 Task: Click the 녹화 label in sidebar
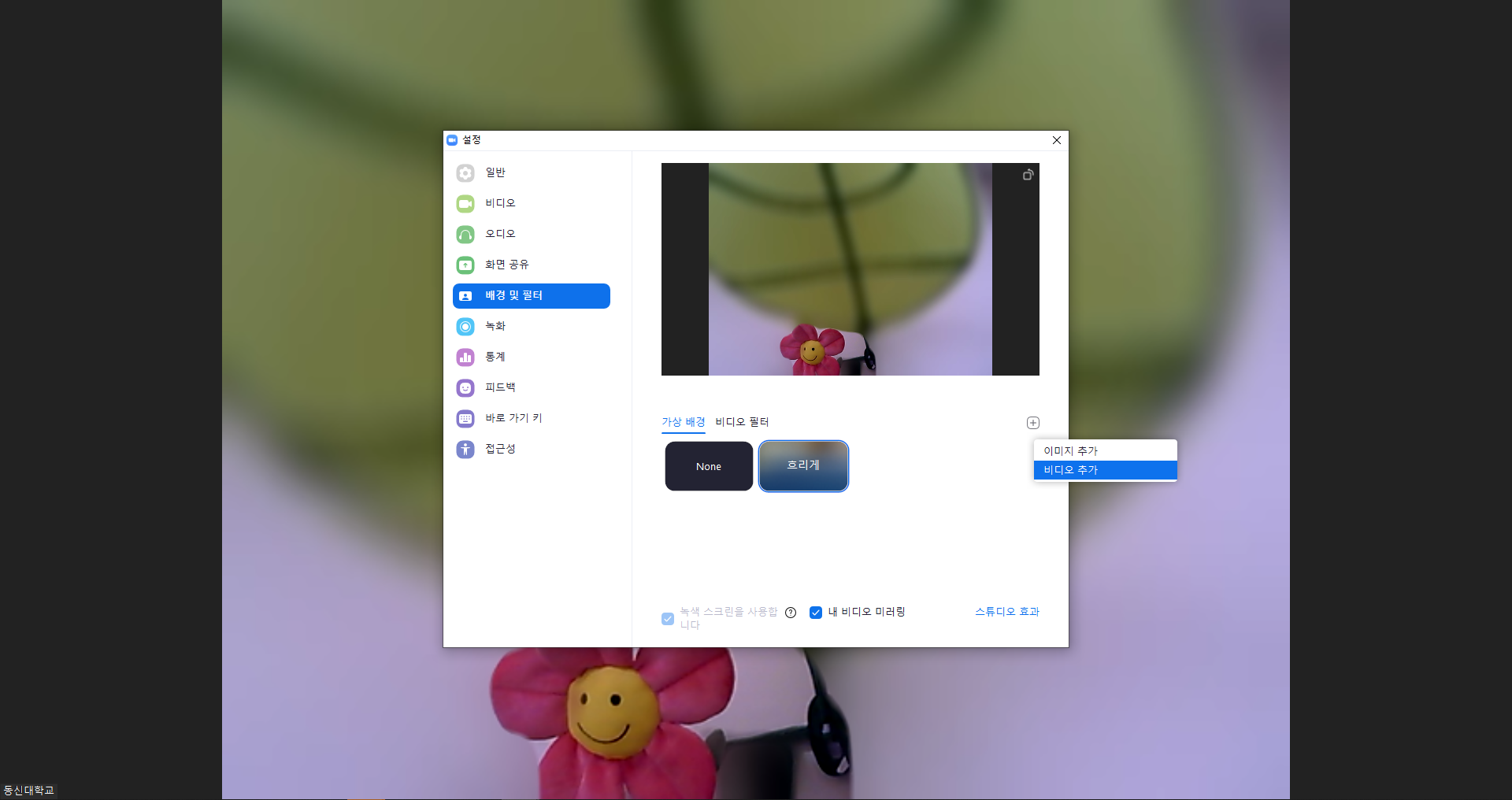pyautogui.click(x=495, y=326)
